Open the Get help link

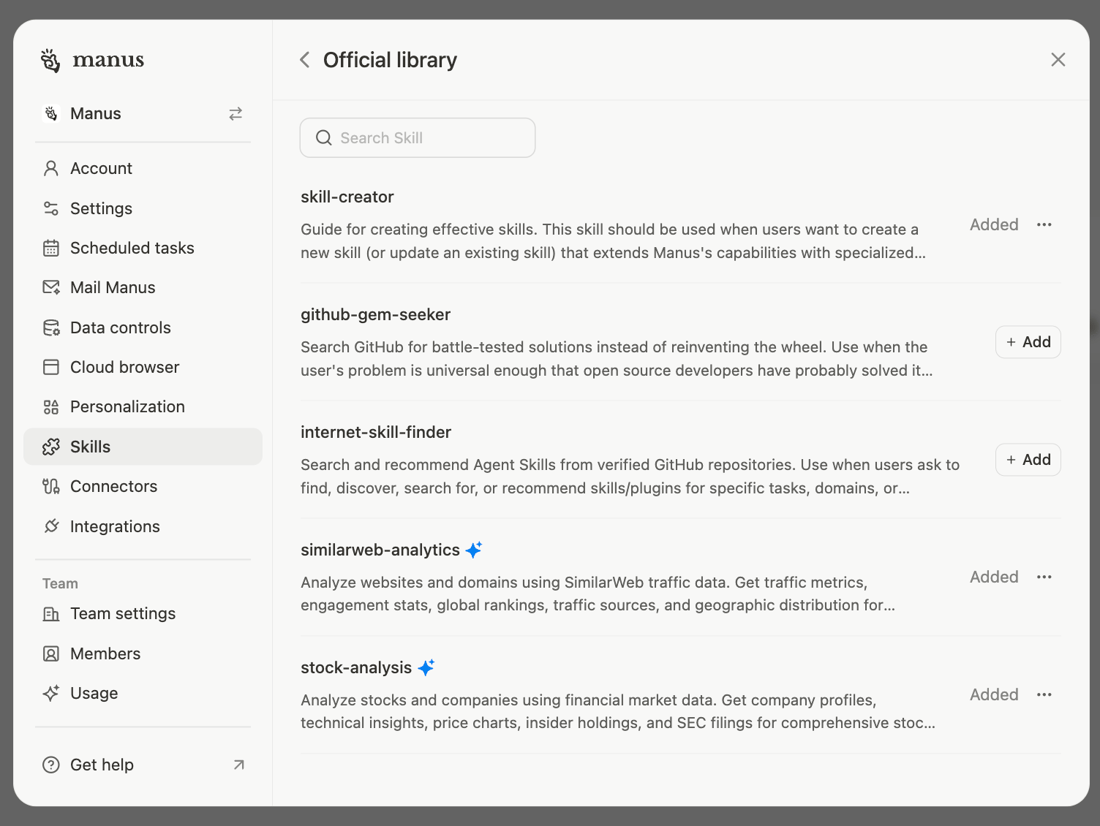[x=143, y=765]
